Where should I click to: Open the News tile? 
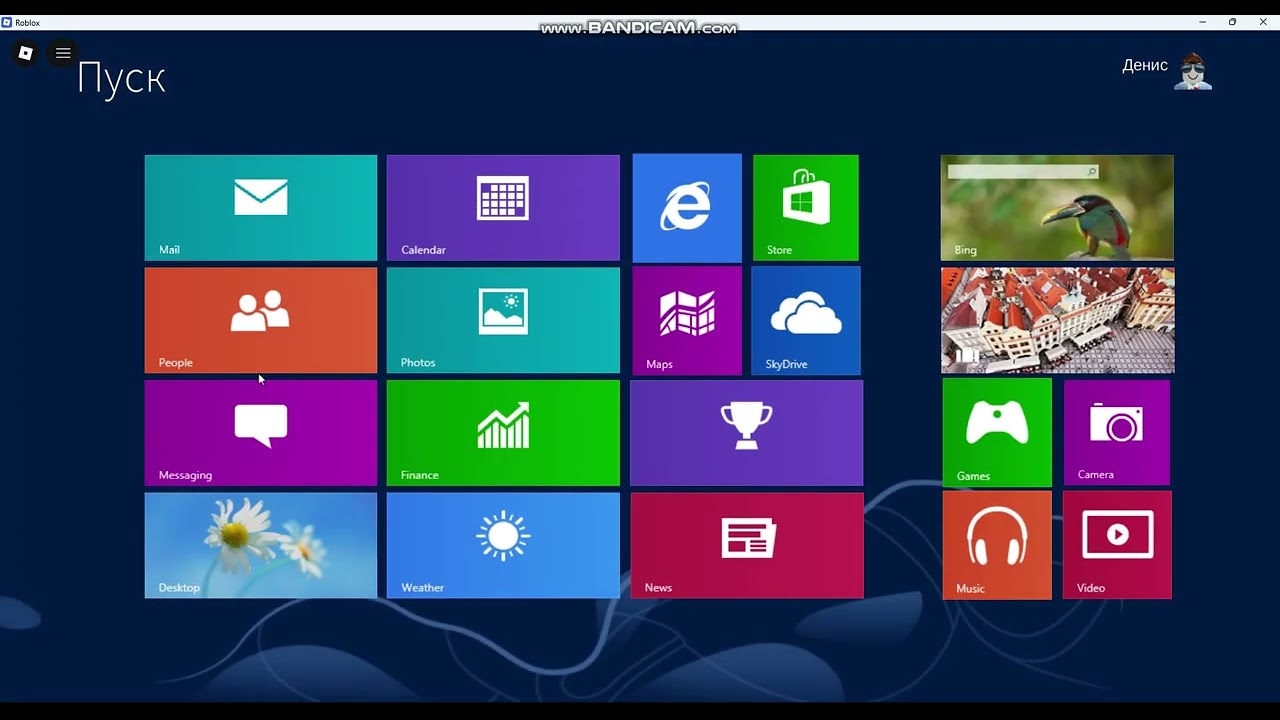click(747, 545)
